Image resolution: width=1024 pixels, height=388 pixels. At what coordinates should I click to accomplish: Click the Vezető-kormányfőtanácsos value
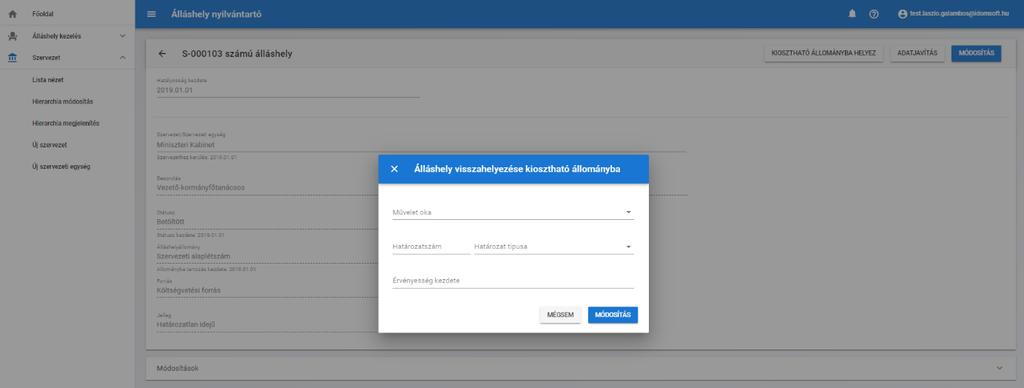point(200,187)
